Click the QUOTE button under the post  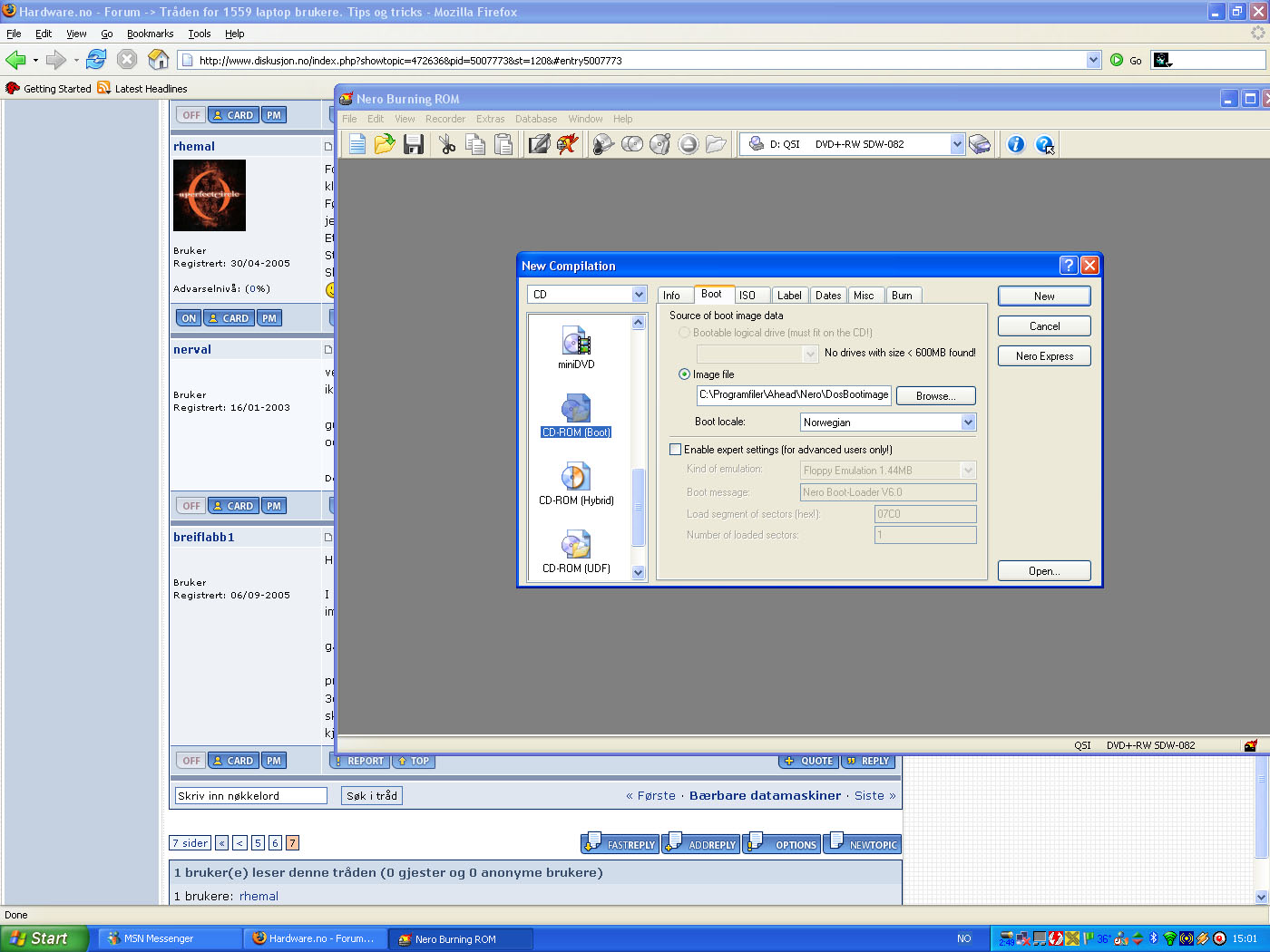807,761
